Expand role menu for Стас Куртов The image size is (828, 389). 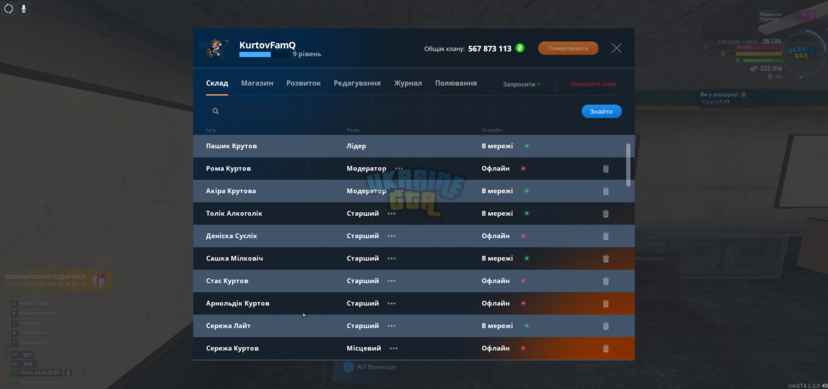pos(391,281)
